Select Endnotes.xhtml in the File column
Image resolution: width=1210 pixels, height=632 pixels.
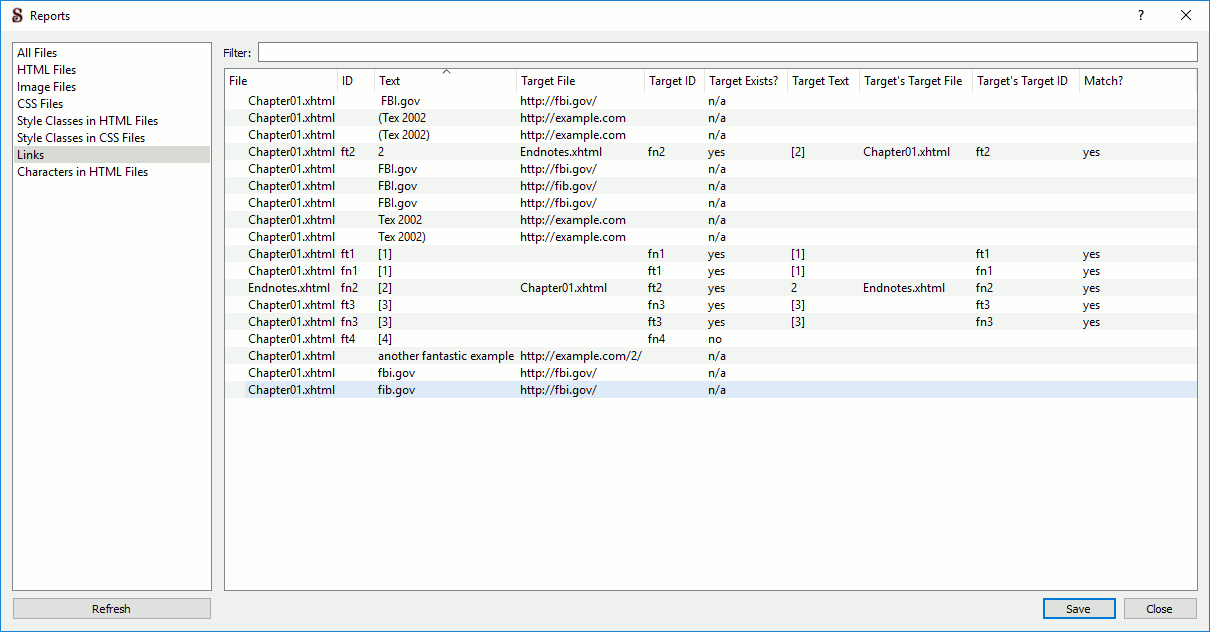[289, 288]
